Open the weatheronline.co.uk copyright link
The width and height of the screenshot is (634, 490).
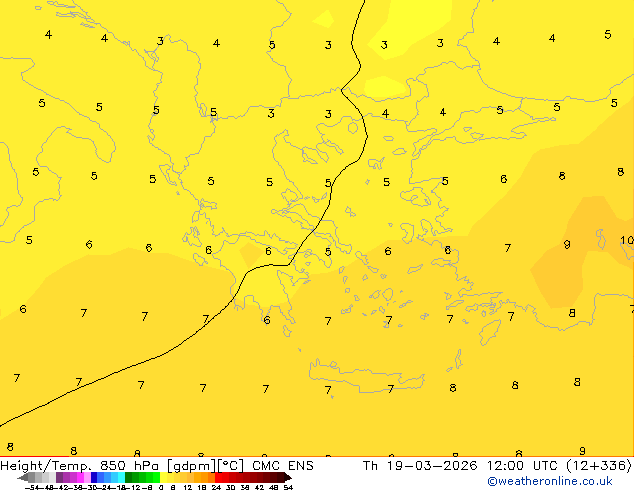click(550, 481)
